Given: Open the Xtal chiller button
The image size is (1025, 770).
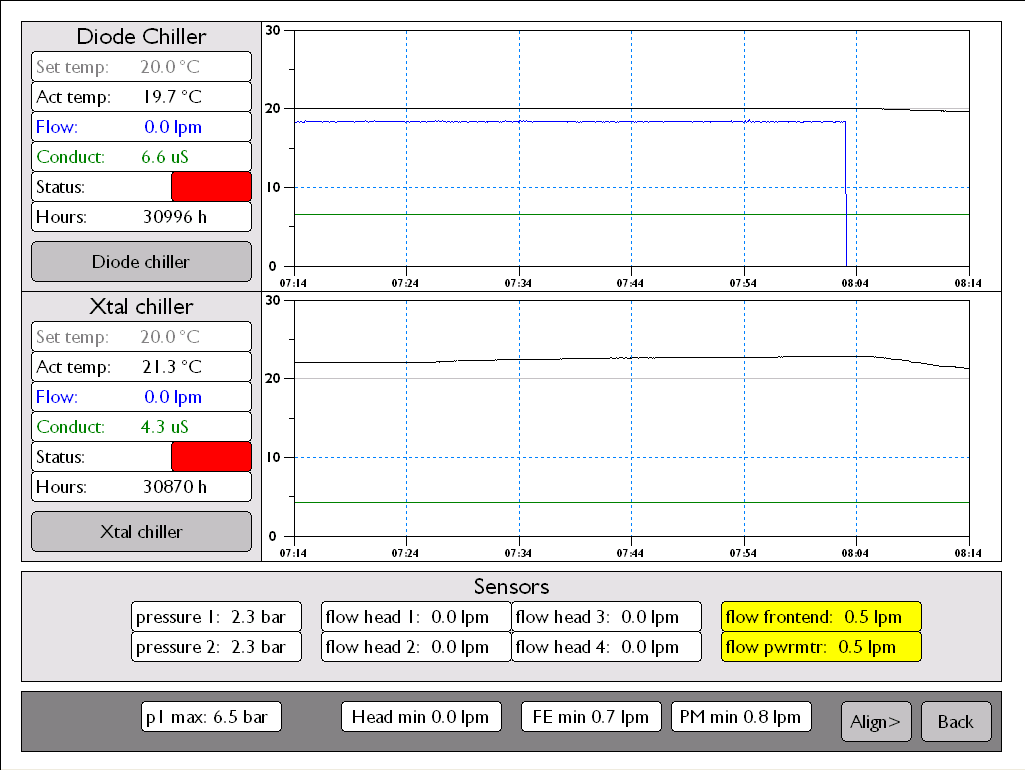Looking at the screenshot, I should point(141,531).
